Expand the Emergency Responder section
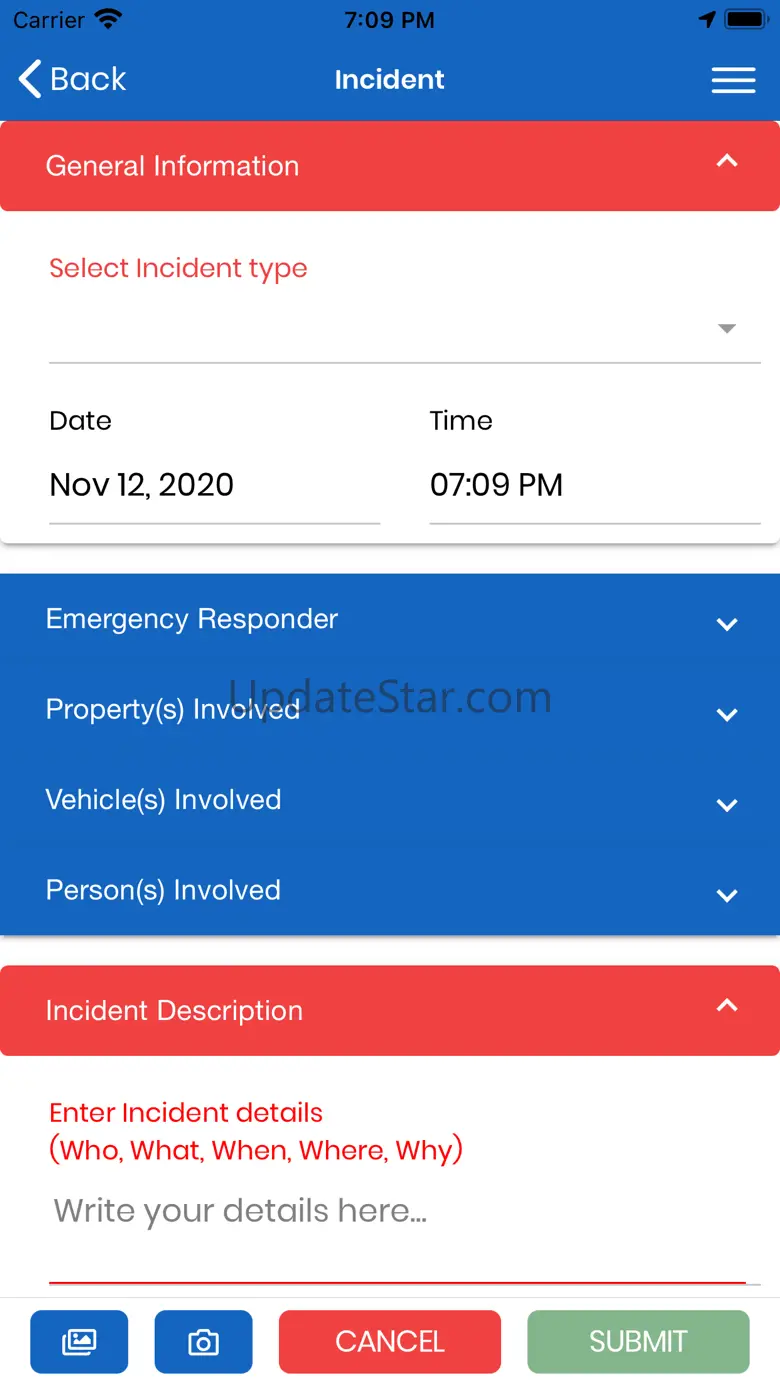780x1387 pixels. 727,624
